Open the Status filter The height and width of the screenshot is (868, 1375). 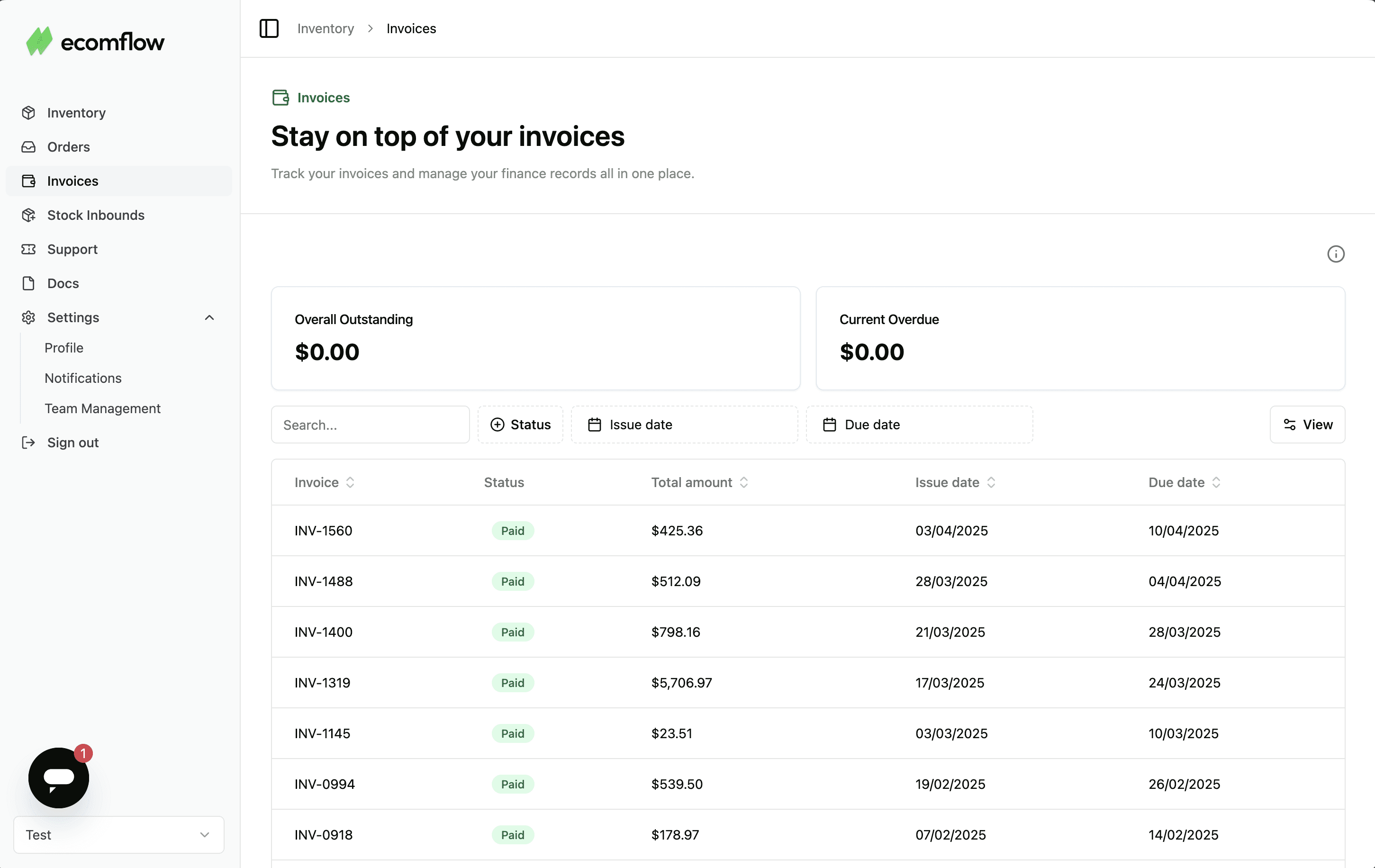(x=520, y=425)
